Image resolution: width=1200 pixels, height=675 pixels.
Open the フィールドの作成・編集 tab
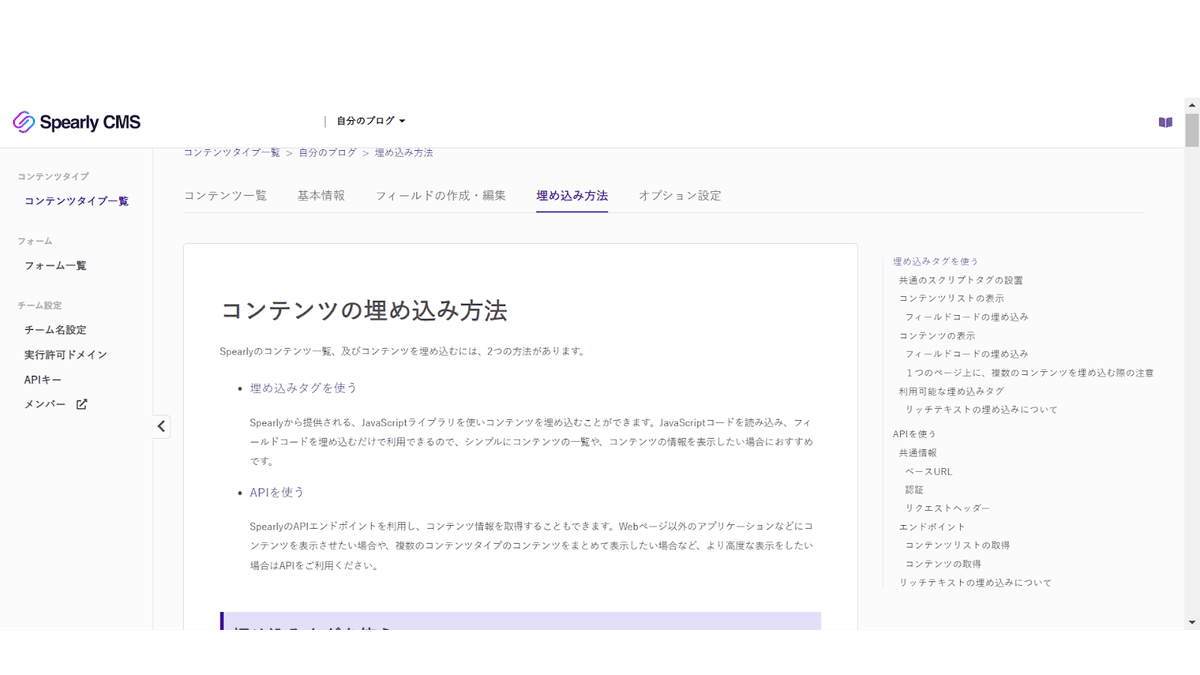pos(441,196)
